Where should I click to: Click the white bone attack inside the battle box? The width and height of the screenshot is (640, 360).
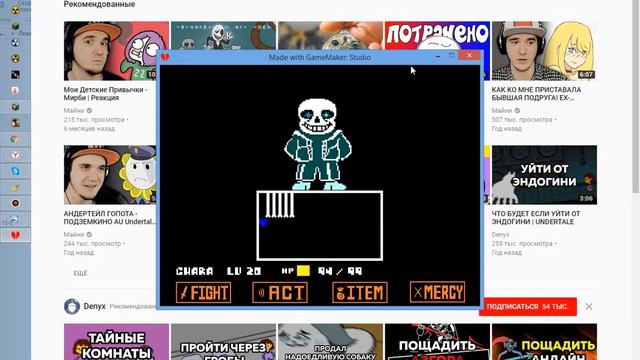coord(280,205)
